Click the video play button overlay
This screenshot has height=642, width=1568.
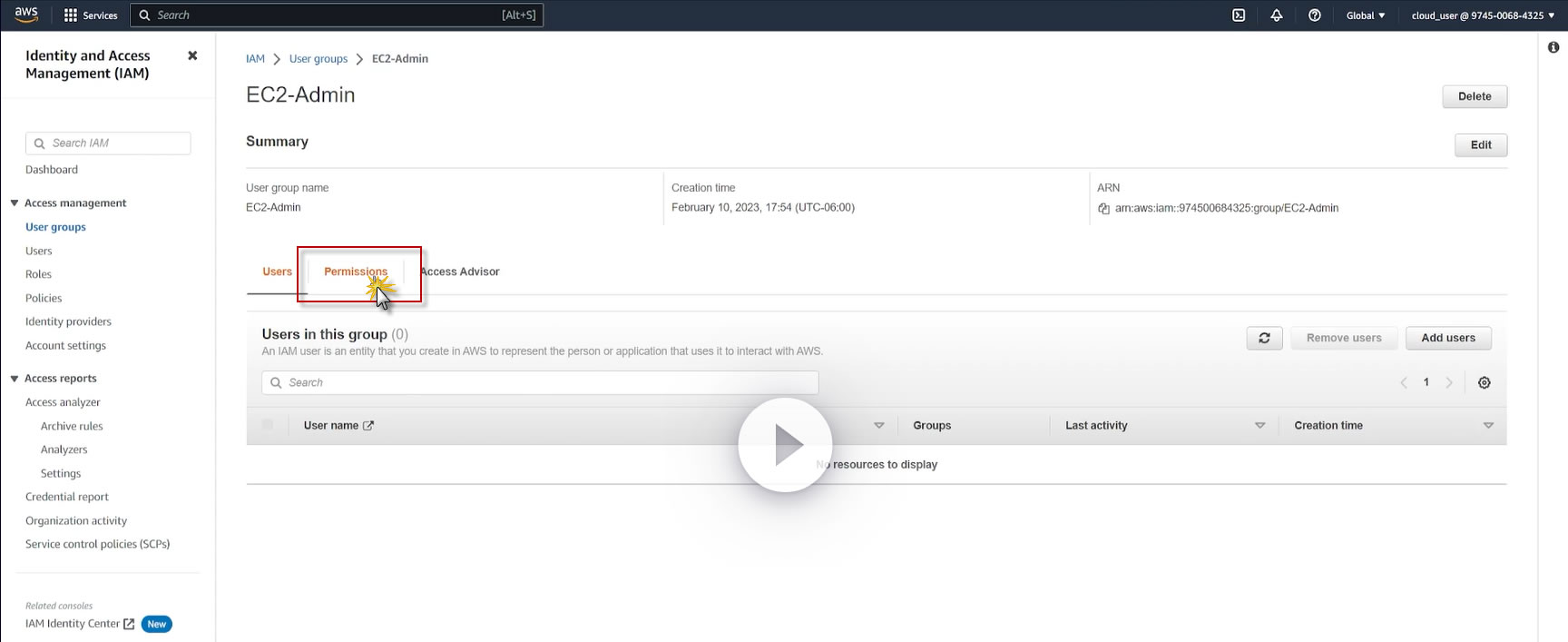785,445
